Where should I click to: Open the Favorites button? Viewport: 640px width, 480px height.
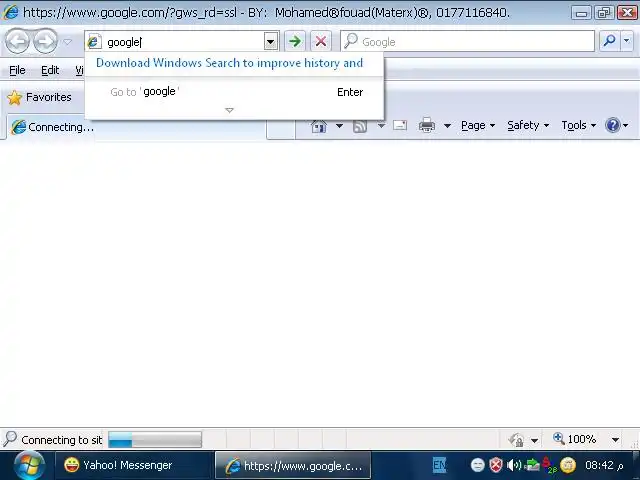[40, 97]
